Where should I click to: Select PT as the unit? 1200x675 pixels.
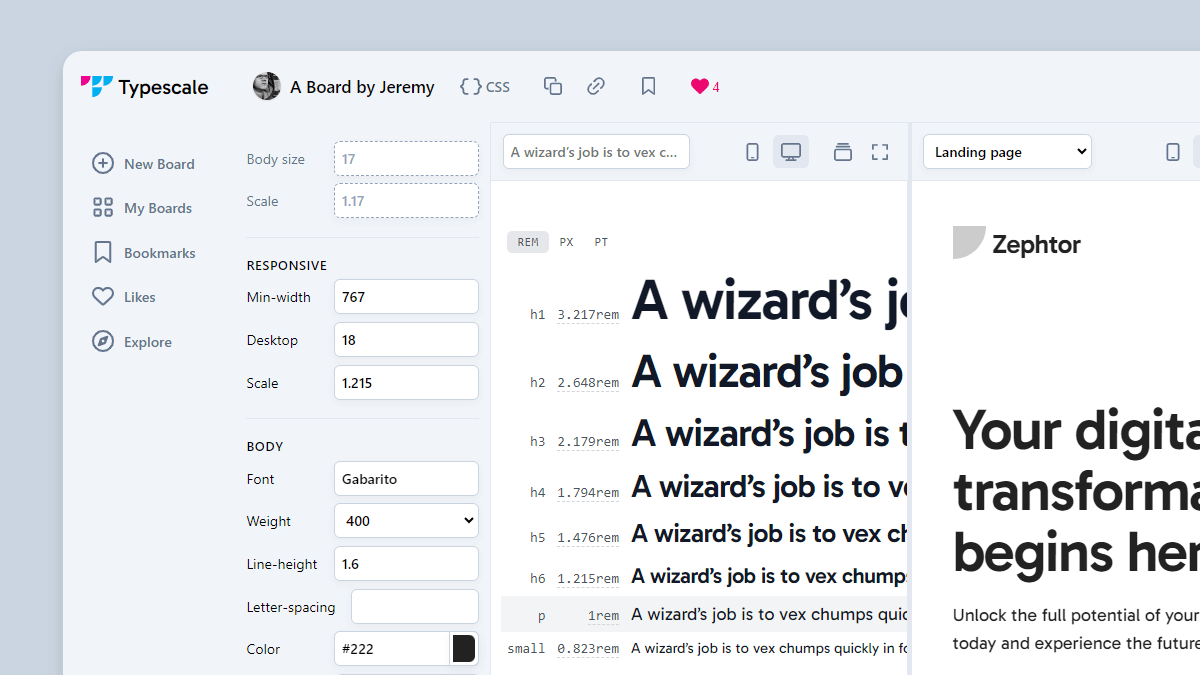click(600, 241)
